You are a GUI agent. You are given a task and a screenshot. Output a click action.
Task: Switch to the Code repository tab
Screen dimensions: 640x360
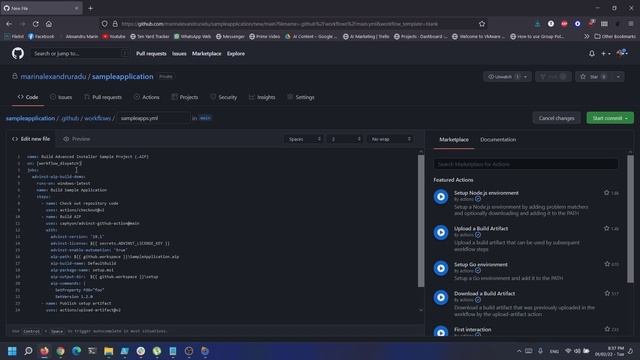pyautogui.click(x=28, y=97)
